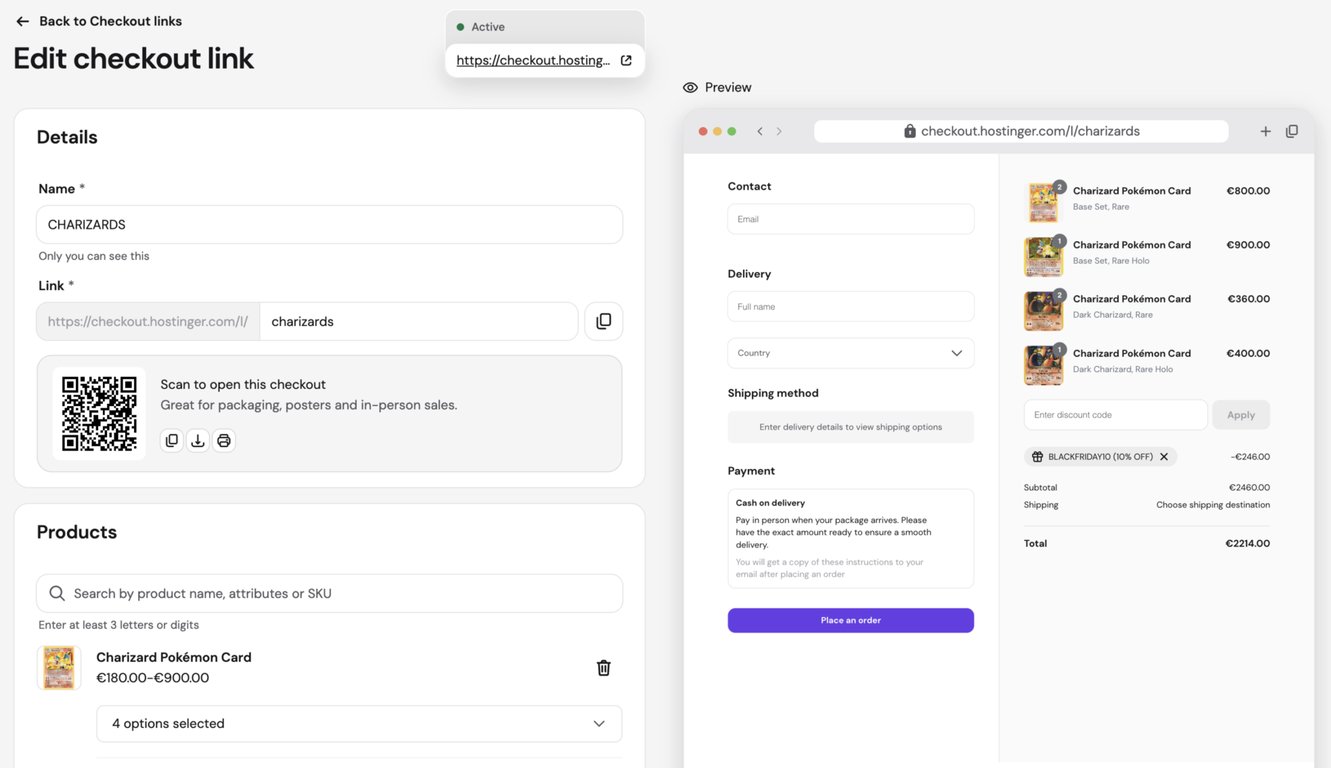The image size is (1331, 768).
Task: Click the back arrow beside Checkout links
Action: 22,21
